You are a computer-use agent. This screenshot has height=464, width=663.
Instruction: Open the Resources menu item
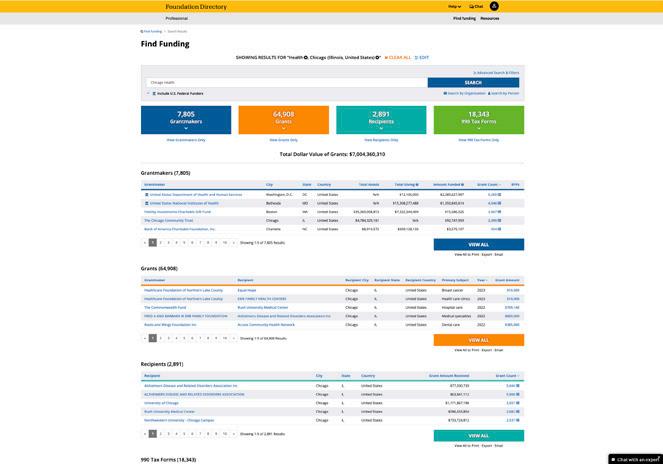pyautogui.click(x=490, y=19)
